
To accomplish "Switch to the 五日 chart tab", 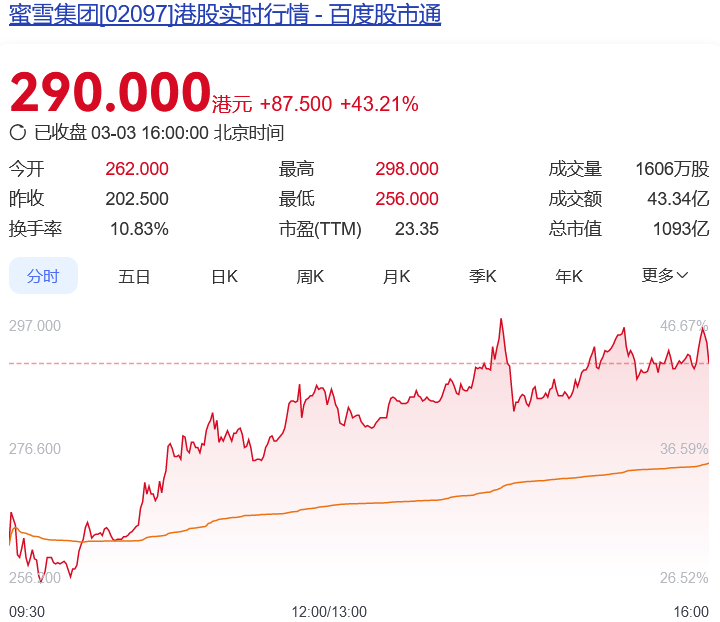I will tap(134, 276).
